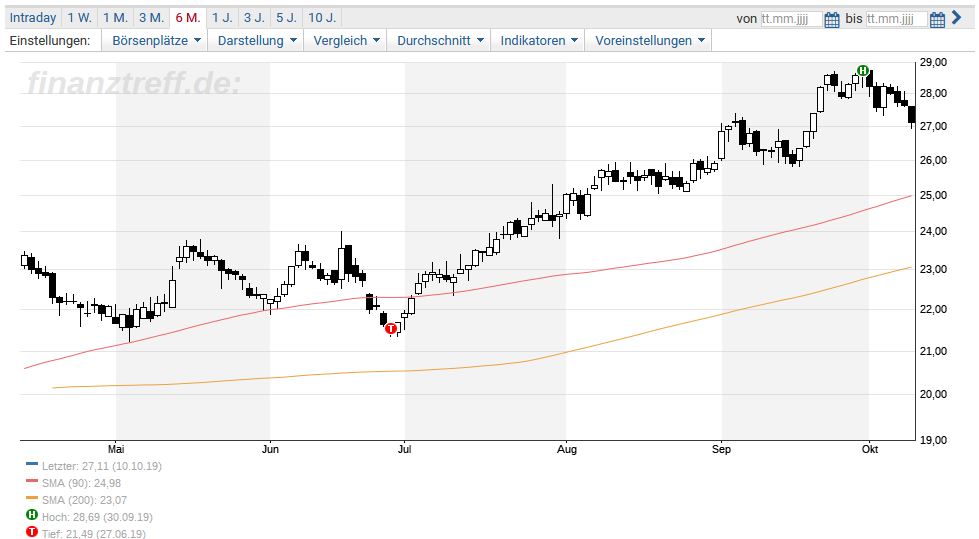Click the 'Jul' x-axis label

405,449
